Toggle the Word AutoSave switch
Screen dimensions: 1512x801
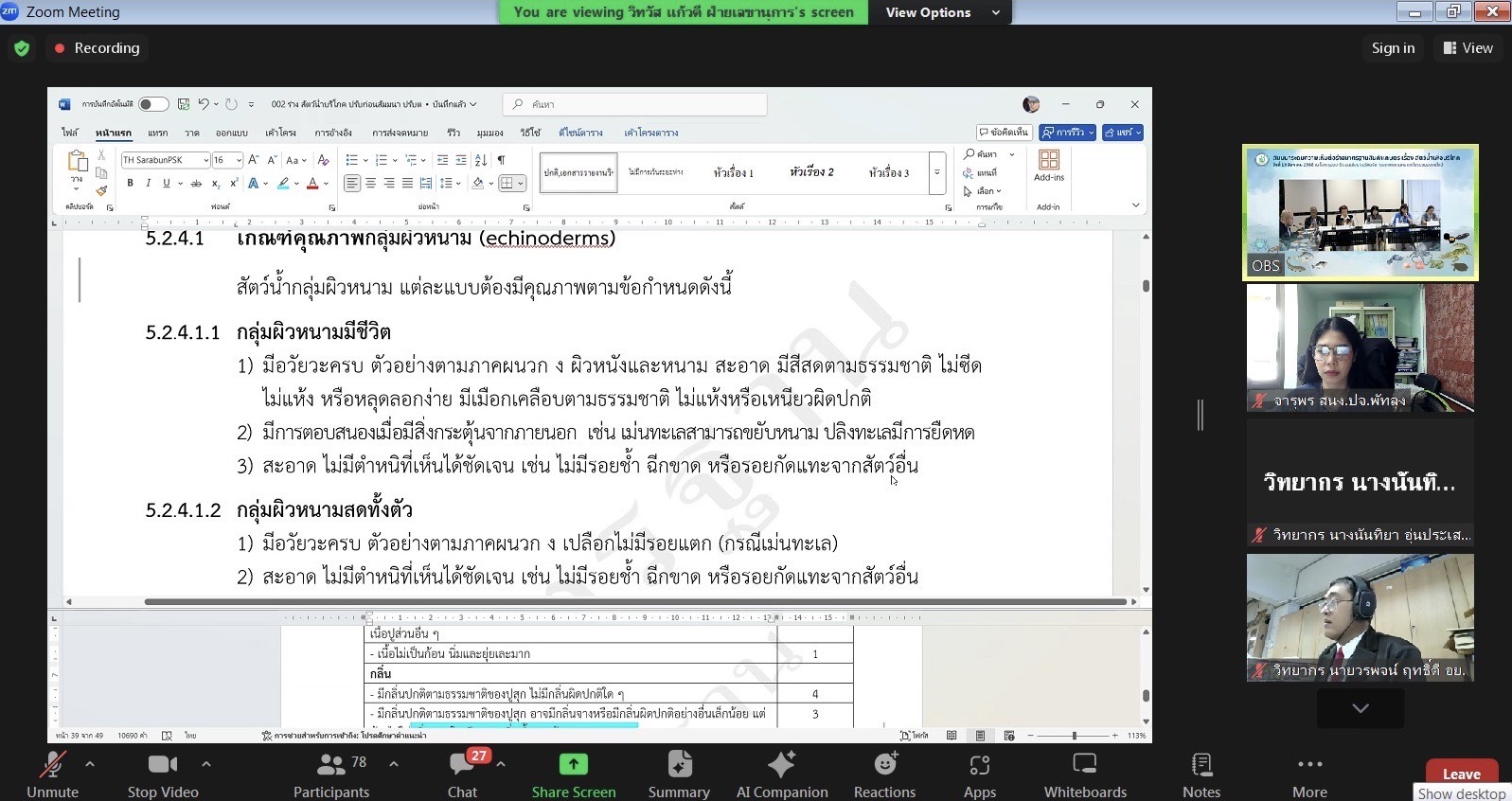pyautogui.click(x=153, y=104)
